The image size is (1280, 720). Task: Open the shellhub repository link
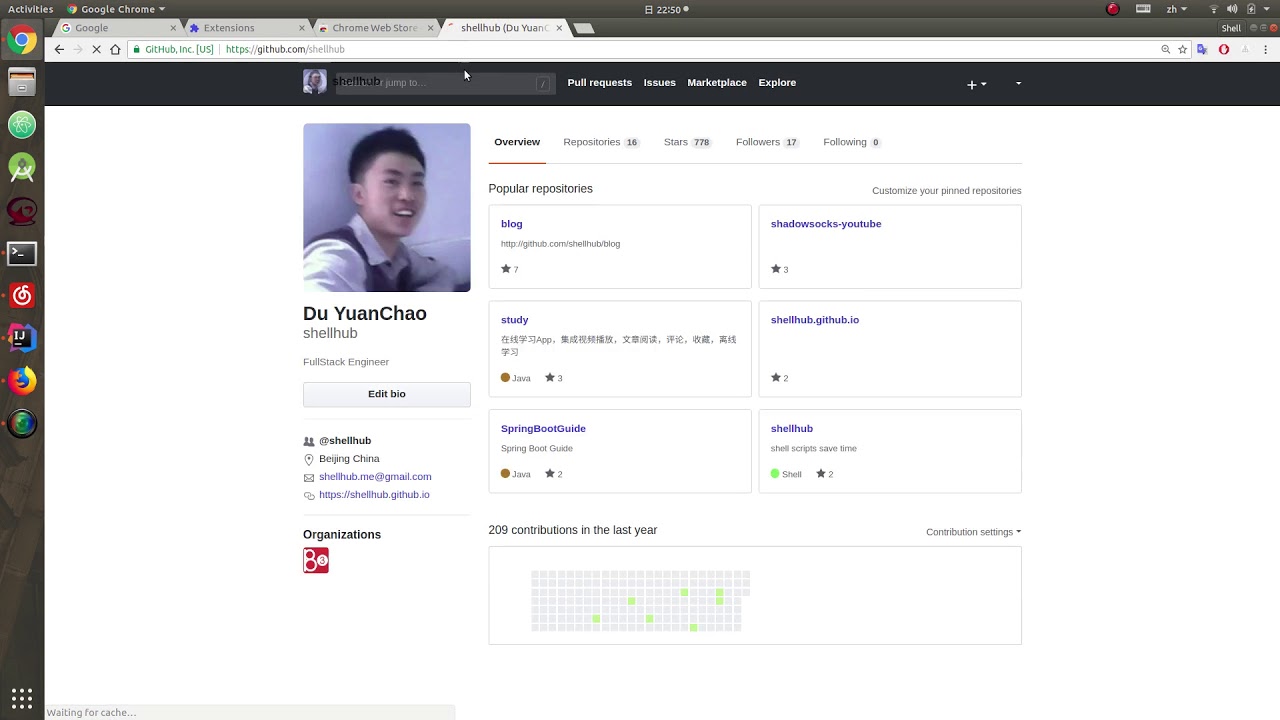click(792, 429)
